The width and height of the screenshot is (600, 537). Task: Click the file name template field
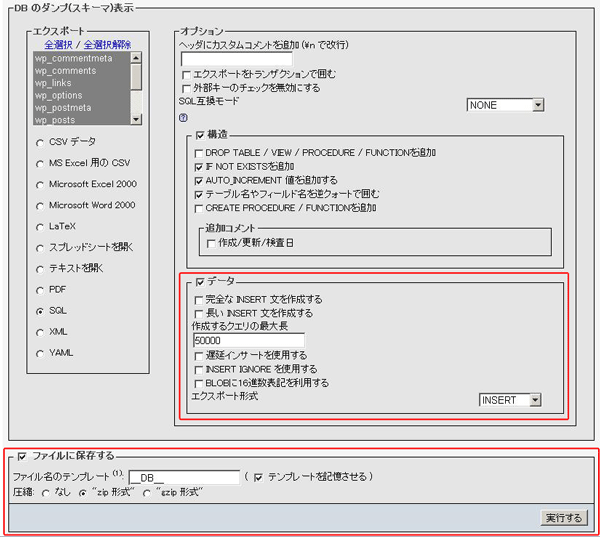point(184,478)
